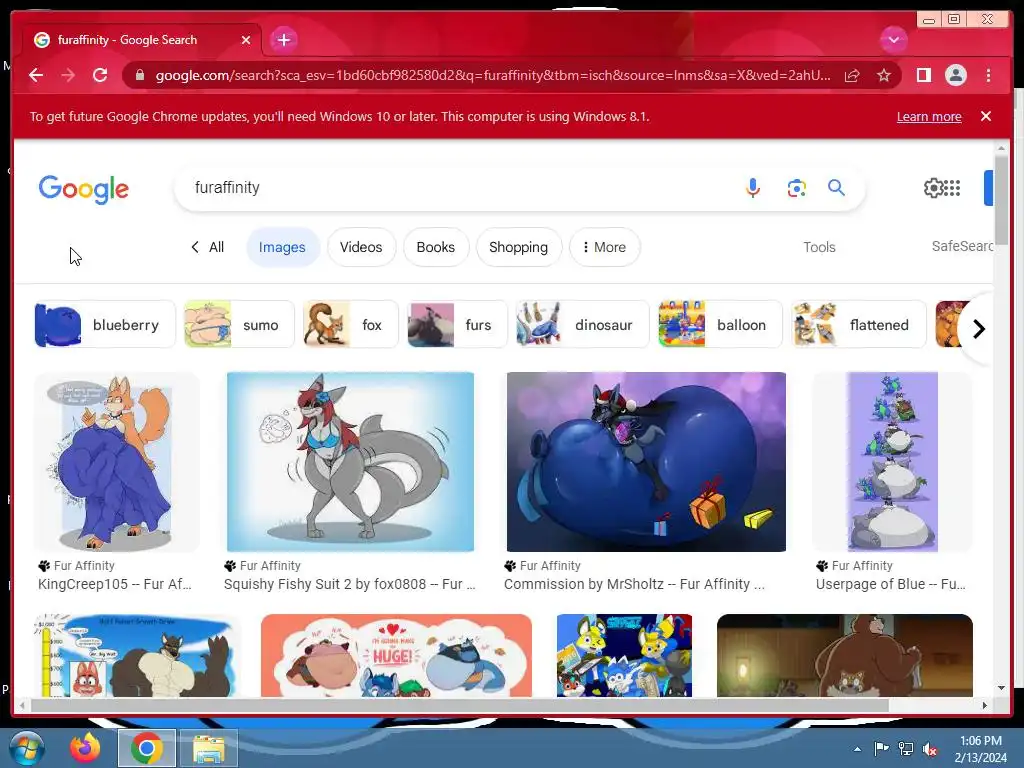Open the Google apps grid icon
Image resolution: width=1024 pixels, height=768 pixels.
[x=952, y=188]
